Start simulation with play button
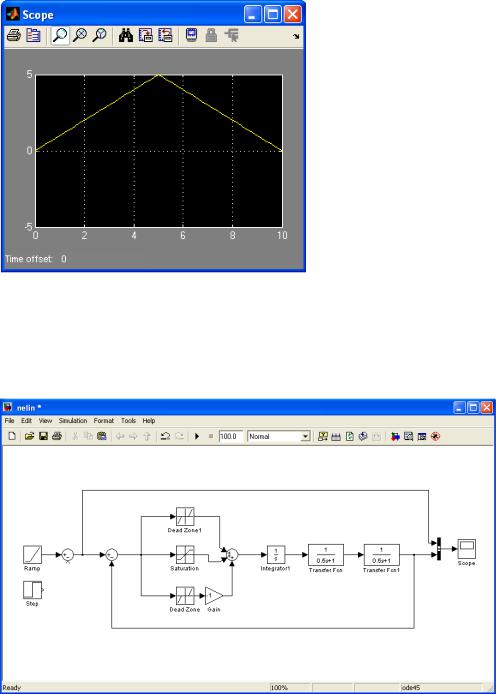 tap(197, 436)
